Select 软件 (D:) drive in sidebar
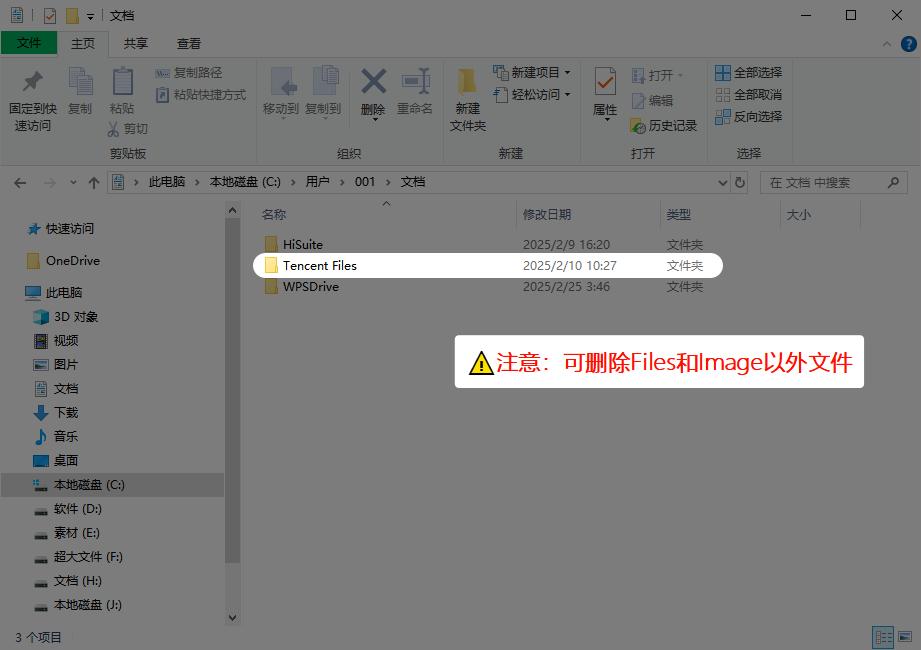 77,509
